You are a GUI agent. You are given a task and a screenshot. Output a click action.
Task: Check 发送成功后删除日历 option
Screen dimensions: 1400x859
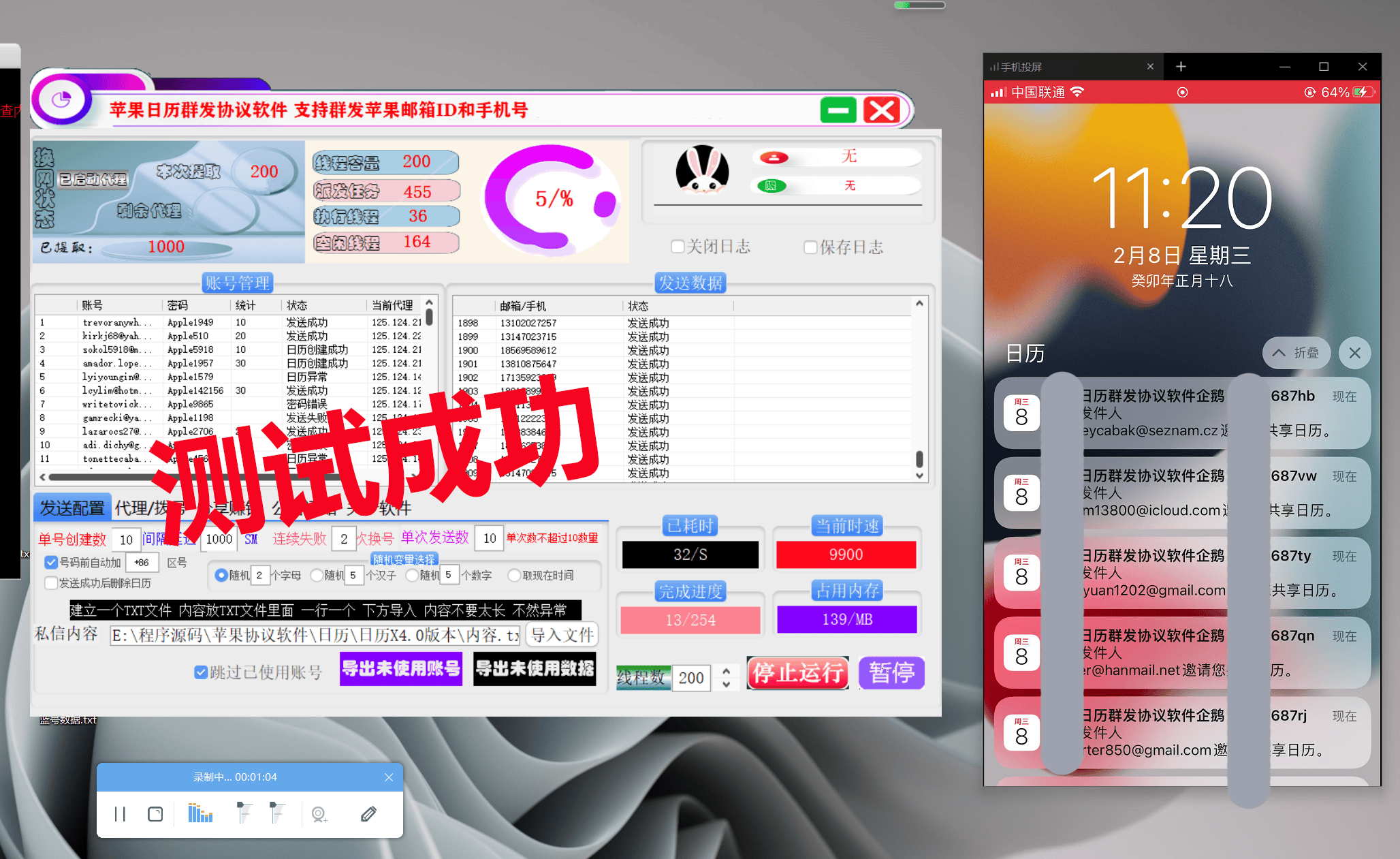[x=51, y=583]
